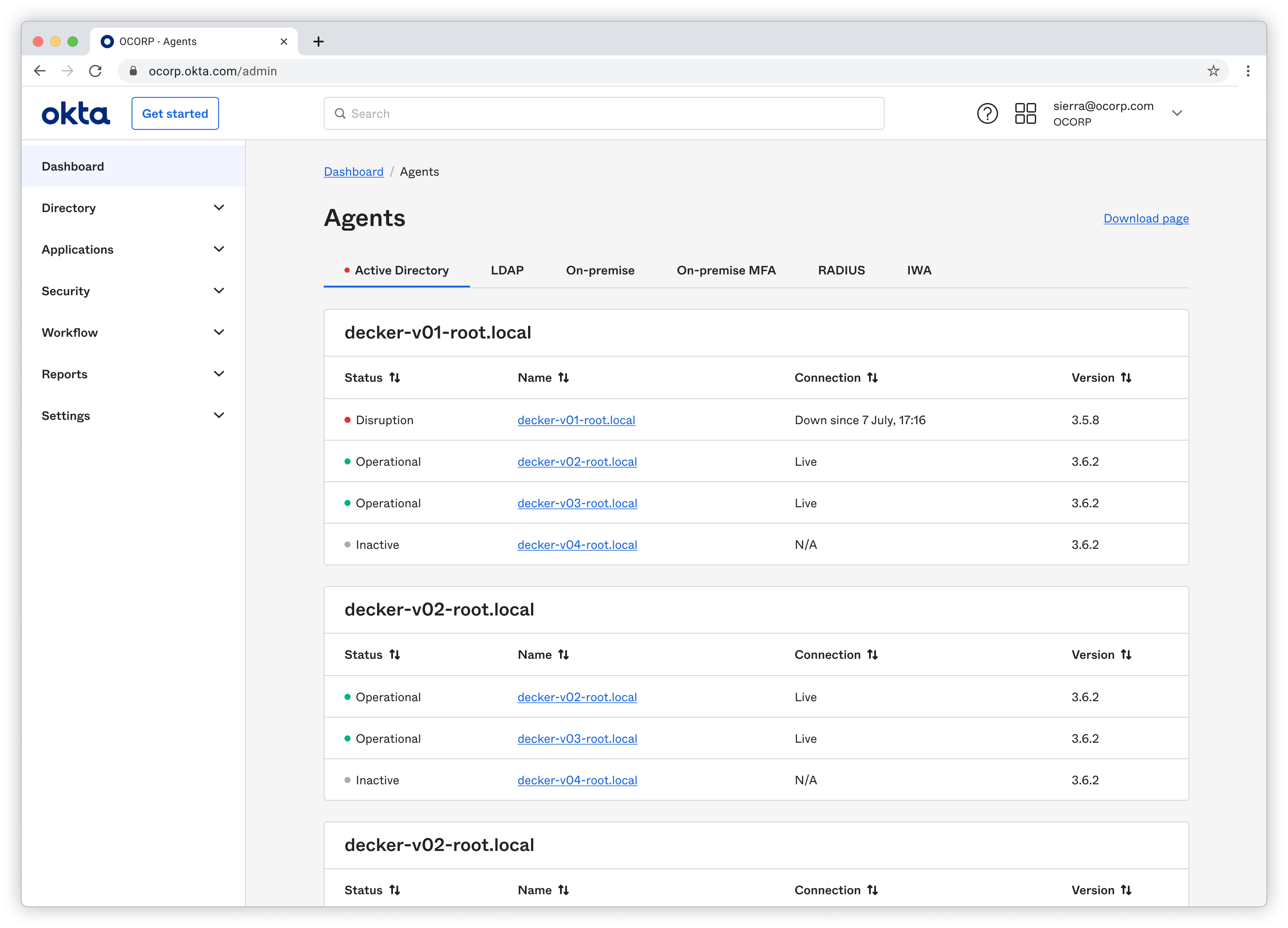Screen dimensions: 1288x928
Task: Click the Get started button
Action: 175,113
